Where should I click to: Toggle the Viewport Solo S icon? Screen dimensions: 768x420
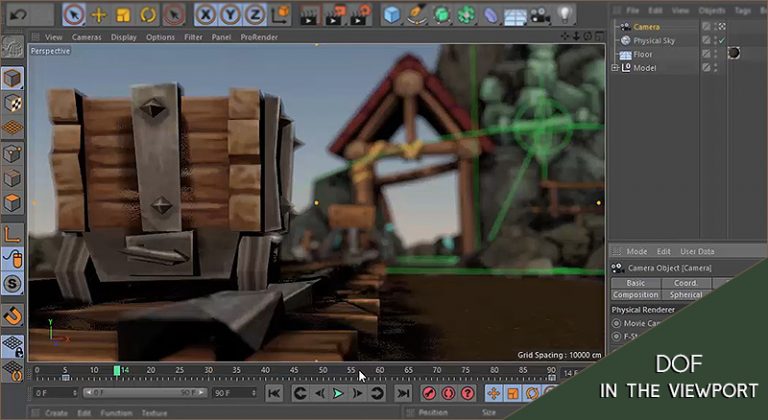[12, 283]
